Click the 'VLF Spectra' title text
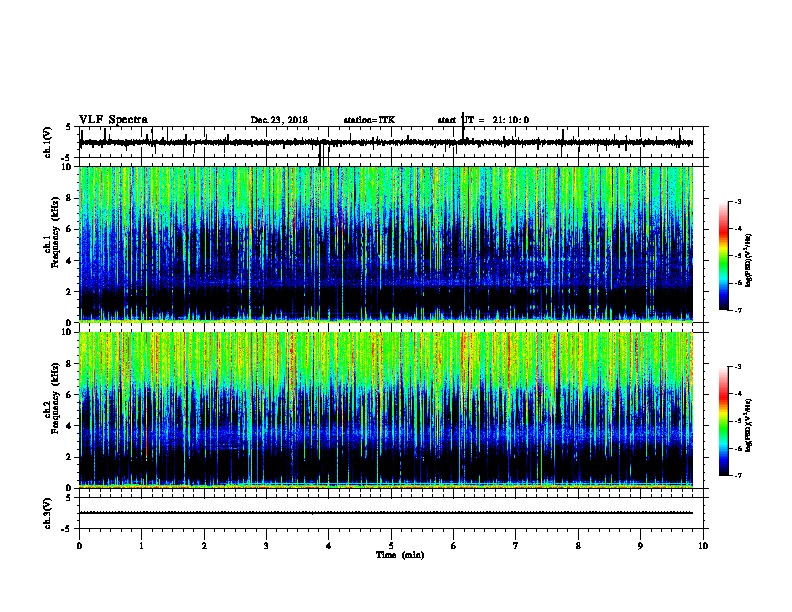Screen dimensions: 792x612 pos(113,120)
